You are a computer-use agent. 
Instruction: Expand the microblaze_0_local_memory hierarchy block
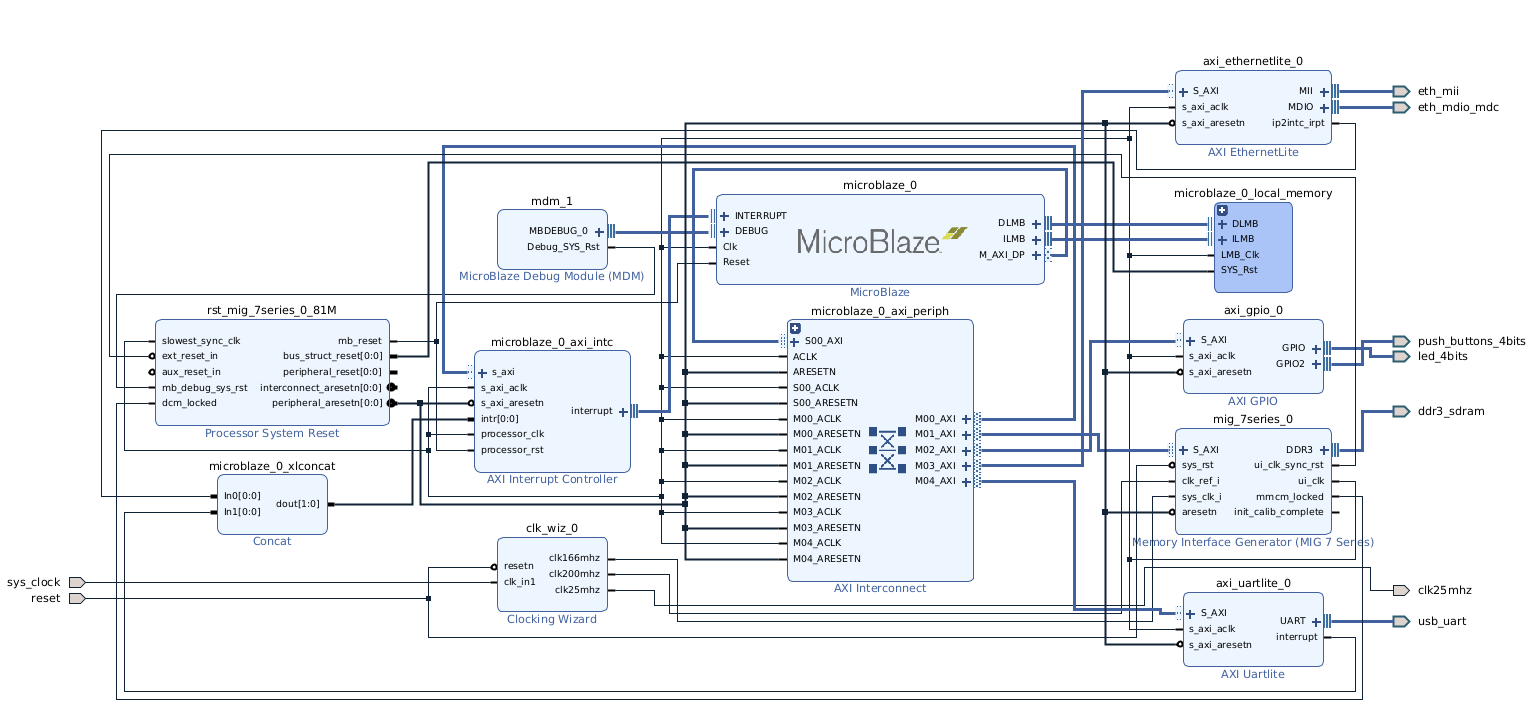click(x=1222, y=210)
